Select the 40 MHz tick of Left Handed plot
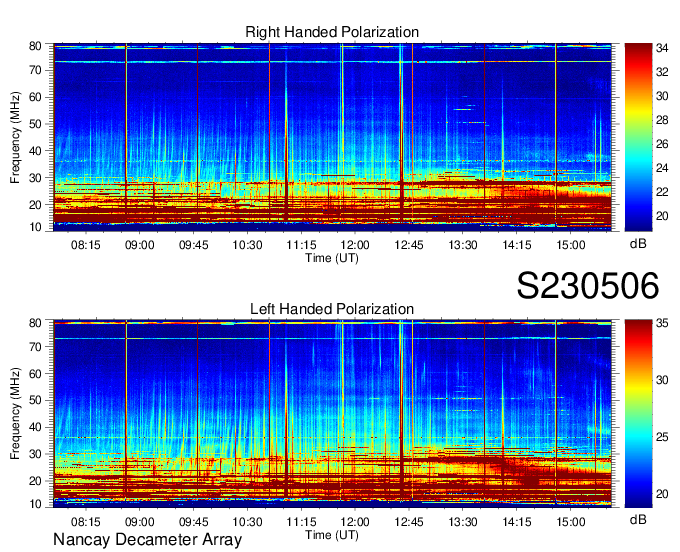 tap(35, 427)
